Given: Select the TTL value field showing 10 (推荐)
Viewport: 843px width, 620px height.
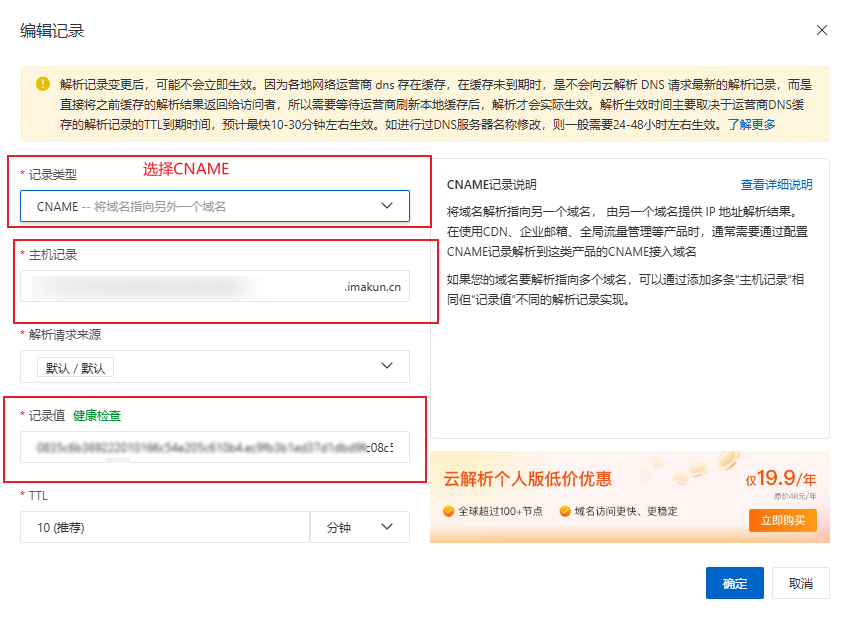Looking at the screenshot, I should (x=164, y=527).
